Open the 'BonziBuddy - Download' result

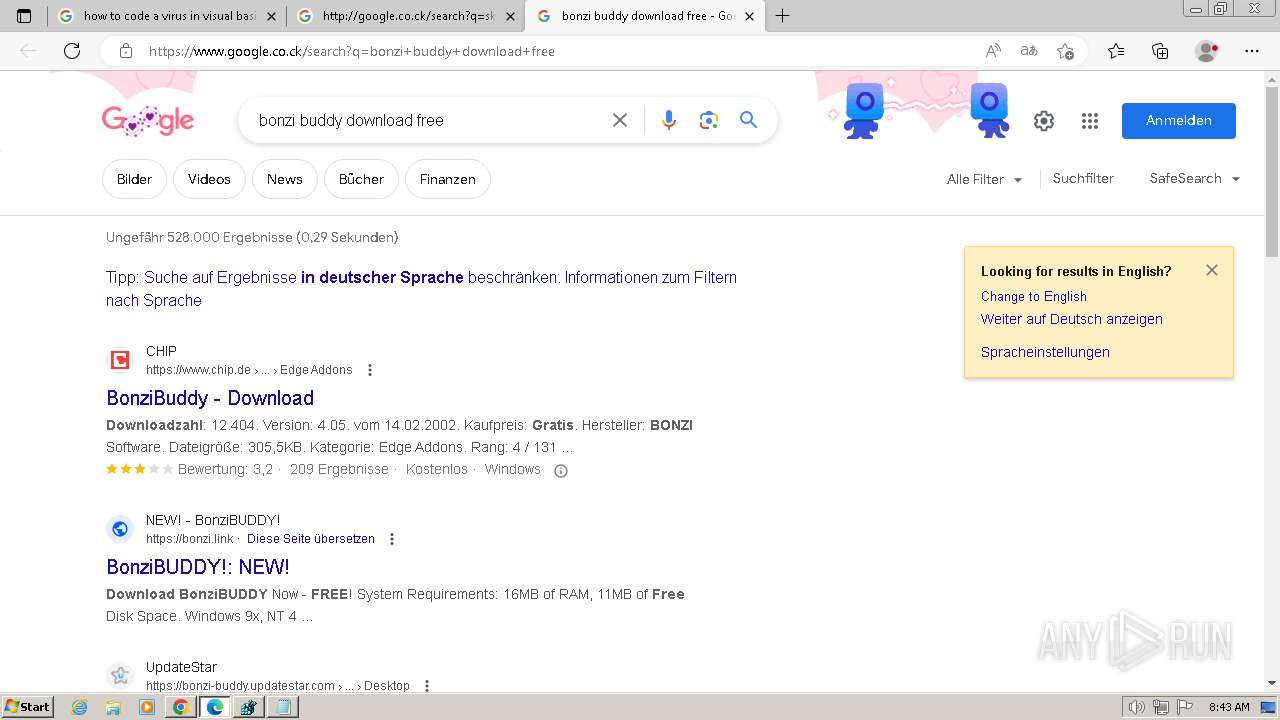[x=210, y=398]
